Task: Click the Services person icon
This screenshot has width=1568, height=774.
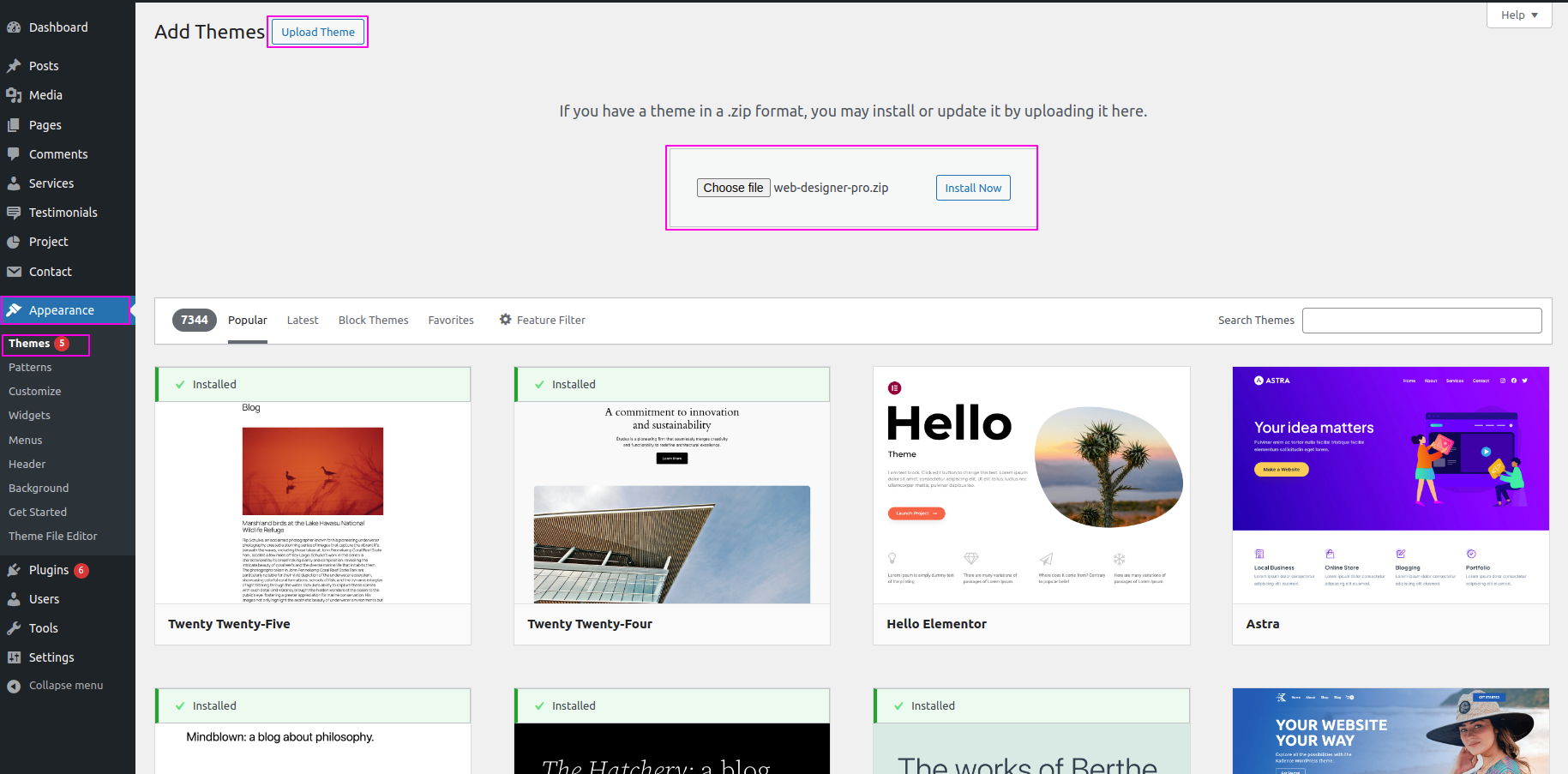Action: click(14, 183)
